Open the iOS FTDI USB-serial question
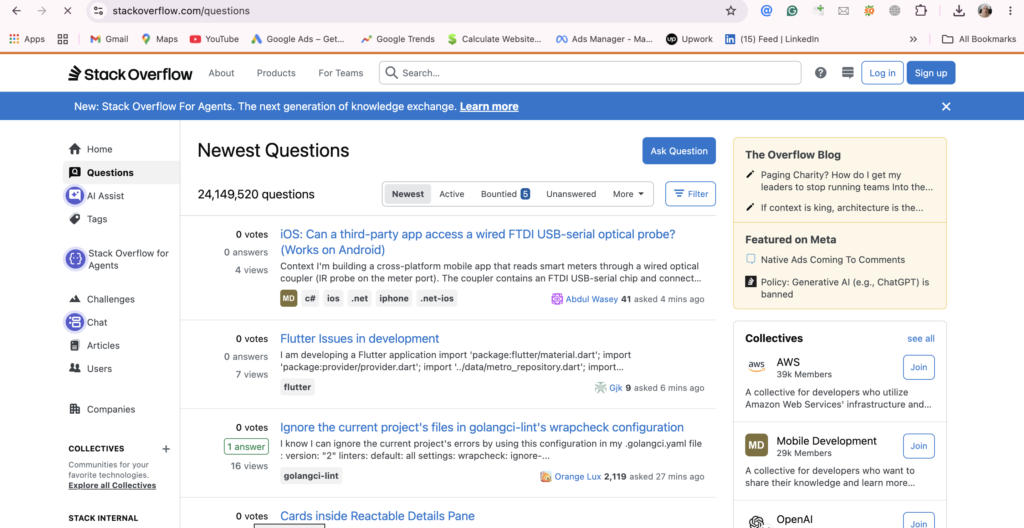This screenshot has width=1024, height=528. pyautogui.click(x=477, y=242)
